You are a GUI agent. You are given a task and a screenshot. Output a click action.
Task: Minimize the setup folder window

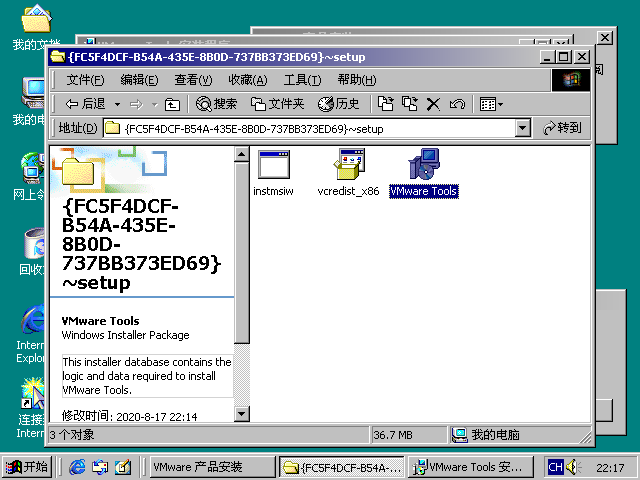(x=547, y=57)
